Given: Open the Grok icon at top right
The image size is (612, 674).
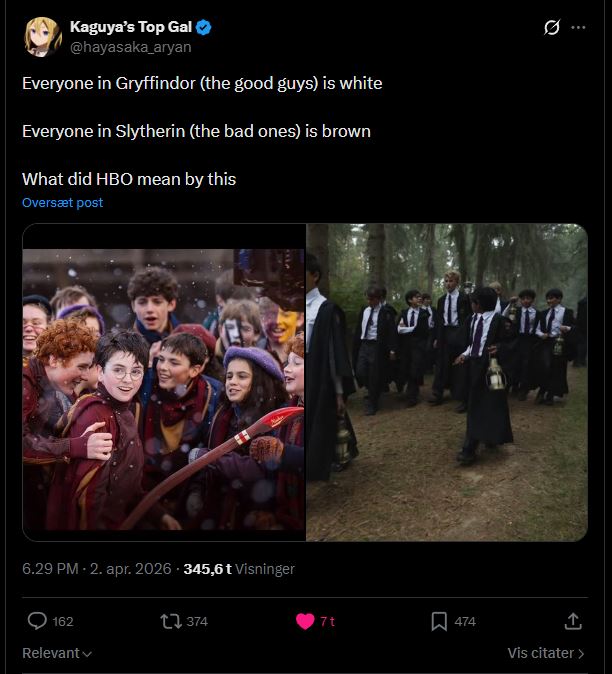Looking at the screenshot, I should (551, 28).
